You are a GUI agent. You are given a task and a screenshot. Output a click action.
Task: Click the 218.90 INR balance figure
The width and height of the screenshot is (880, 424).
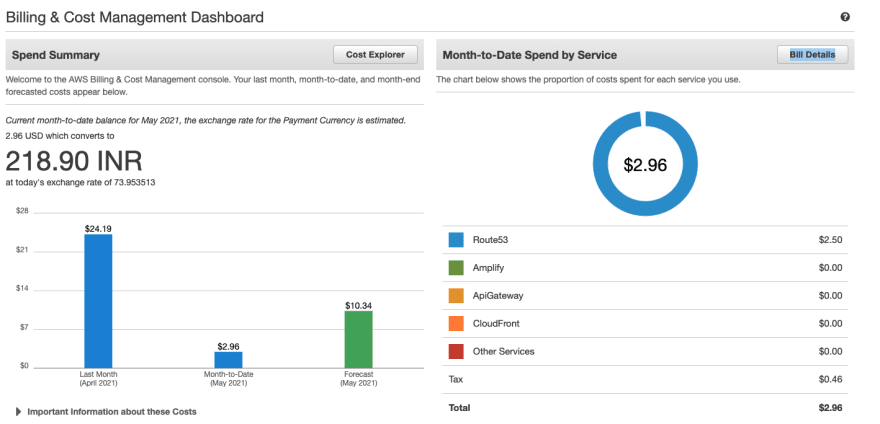pos(74,161)
